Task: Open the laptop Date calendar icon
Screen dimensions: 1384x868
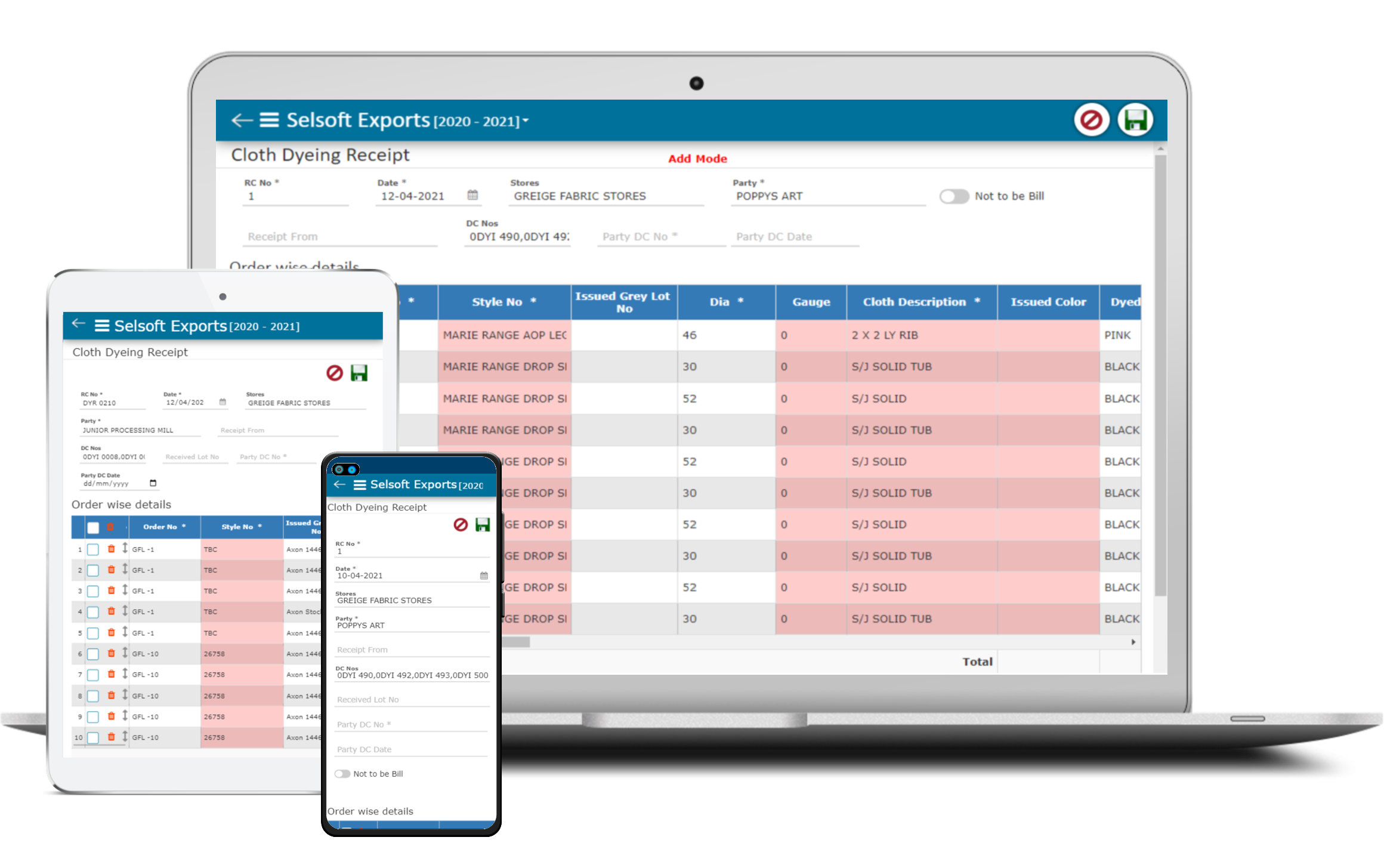Action: point(472,195)
